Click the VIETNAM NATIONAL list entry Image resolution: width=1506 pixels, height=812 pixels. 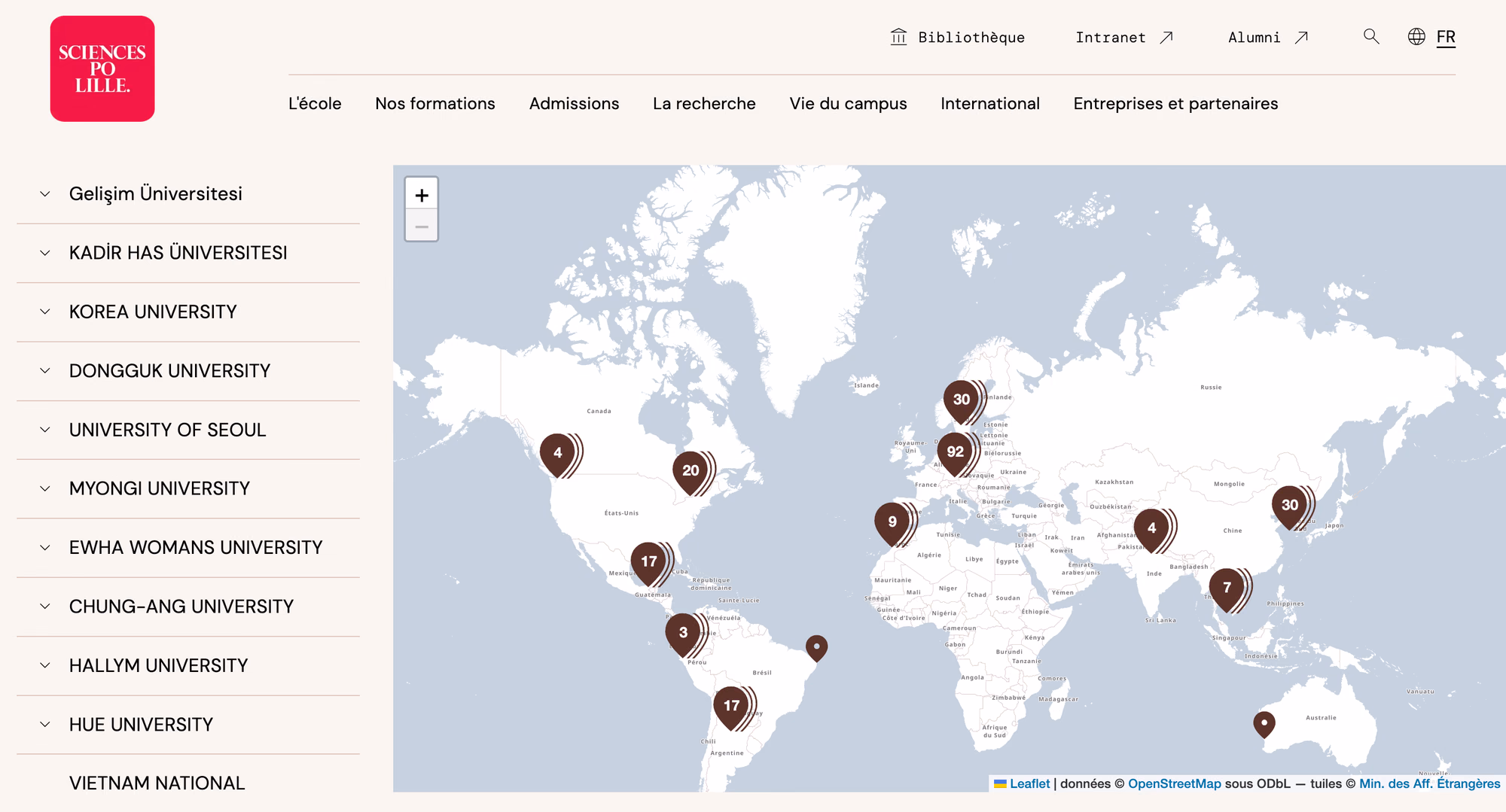[x=157, y=783]
